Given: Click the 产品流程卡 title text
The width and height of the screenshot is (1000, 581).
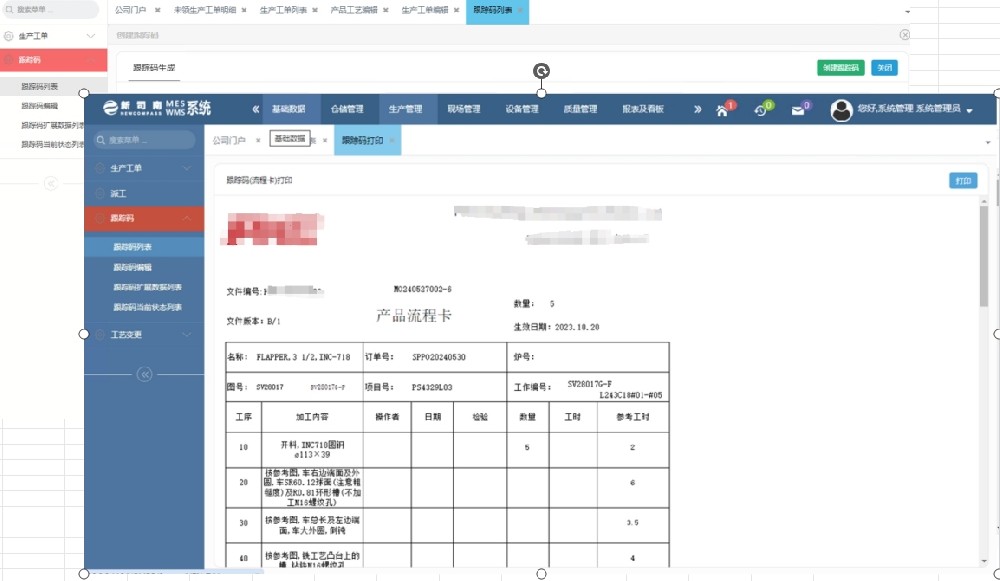Looking at the screenshot, I should click(x=414, y=315).
